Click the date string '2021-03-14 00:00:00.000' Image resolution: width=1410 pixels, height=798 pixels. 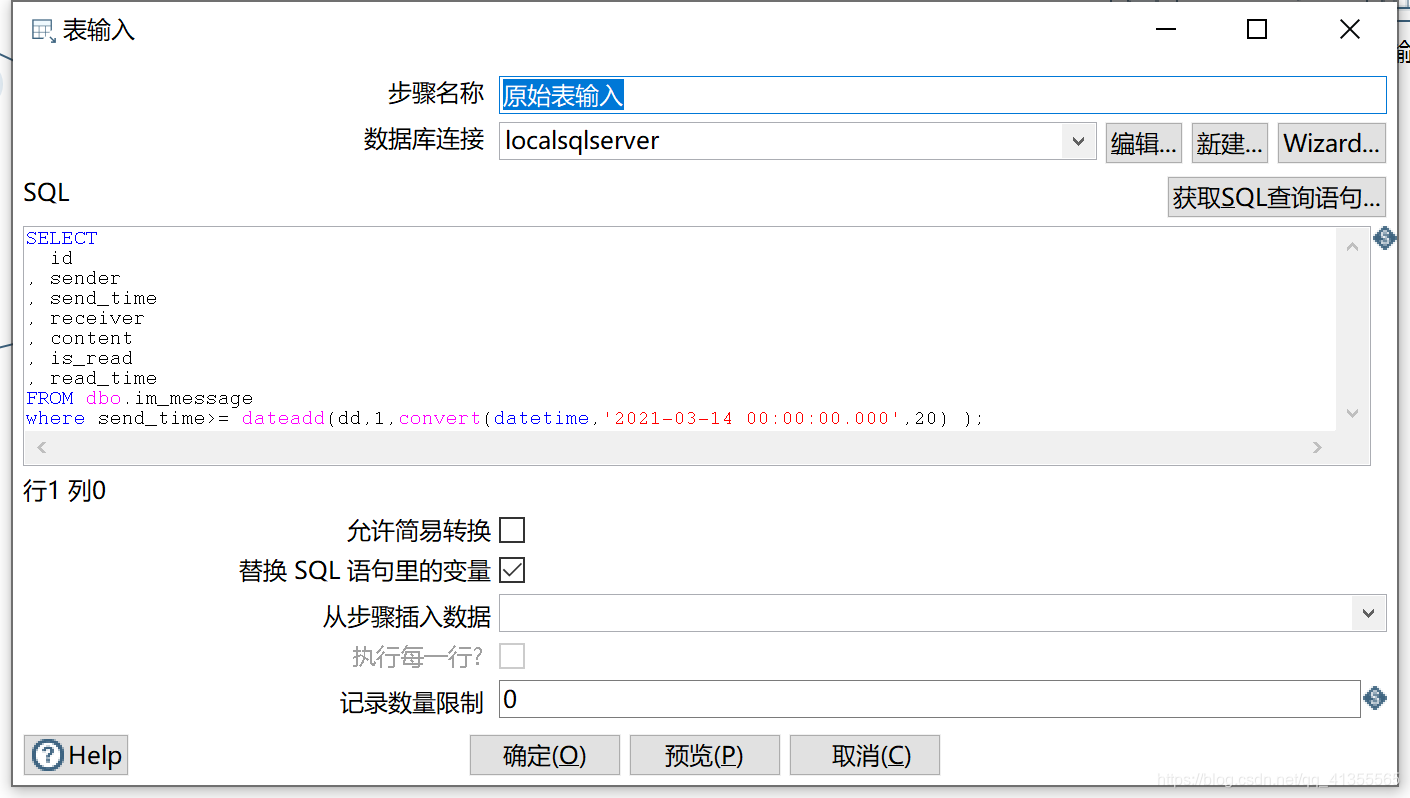pos(752,418)
